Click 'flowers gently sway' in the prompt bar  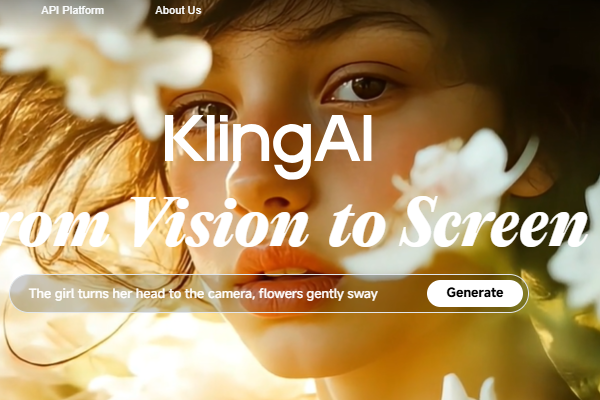coord(318,294)
